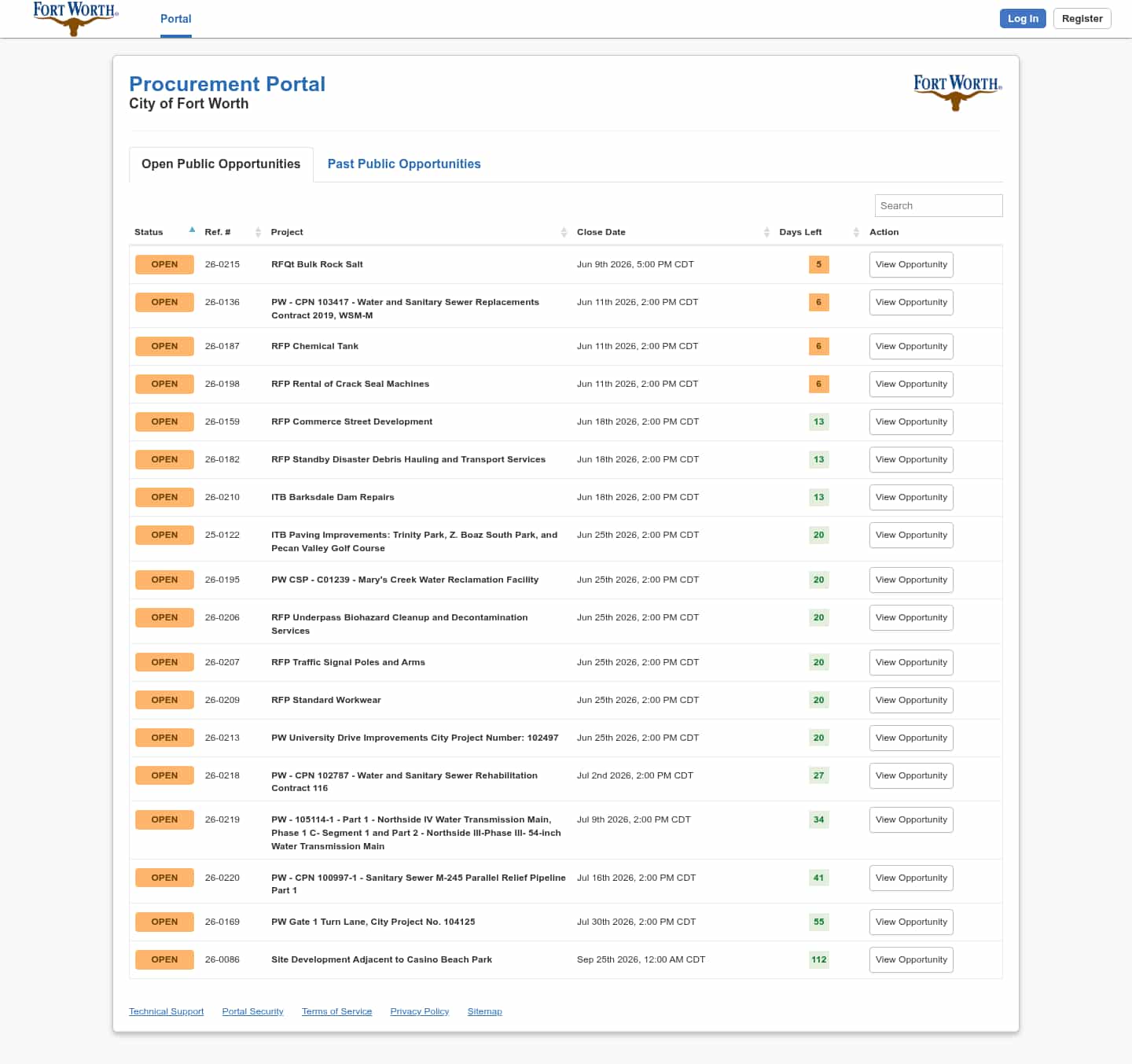The image size is (1132, 1064).
Task: Click project name Site Development Adjacent to Casino Beach Park
Action: pos(381,959)
